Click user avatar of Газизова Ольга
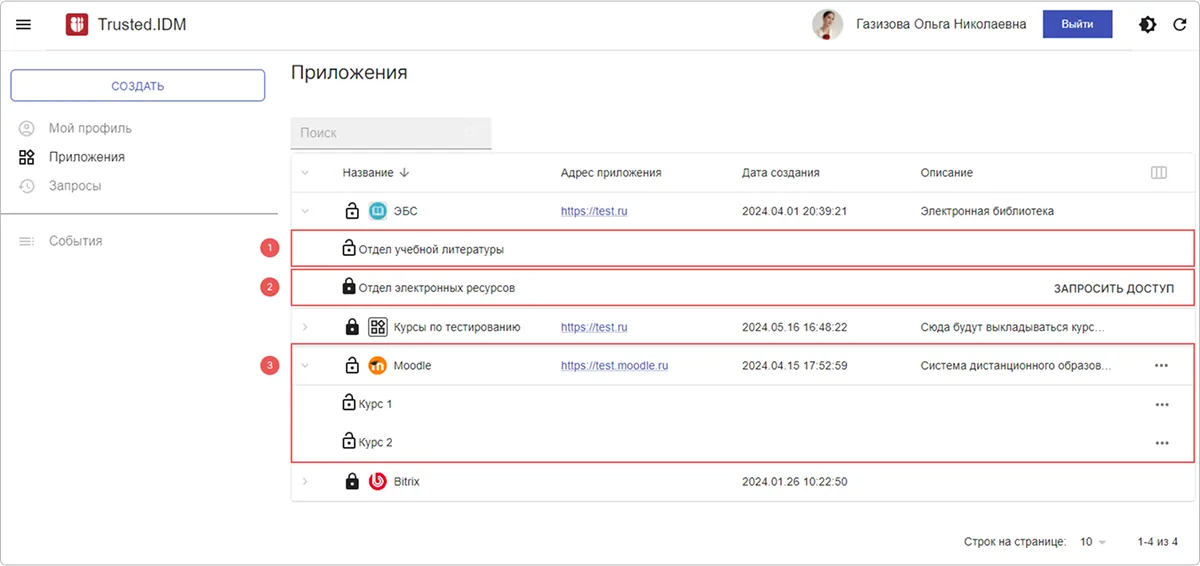Screen dimensions: 1200x566 827,24
